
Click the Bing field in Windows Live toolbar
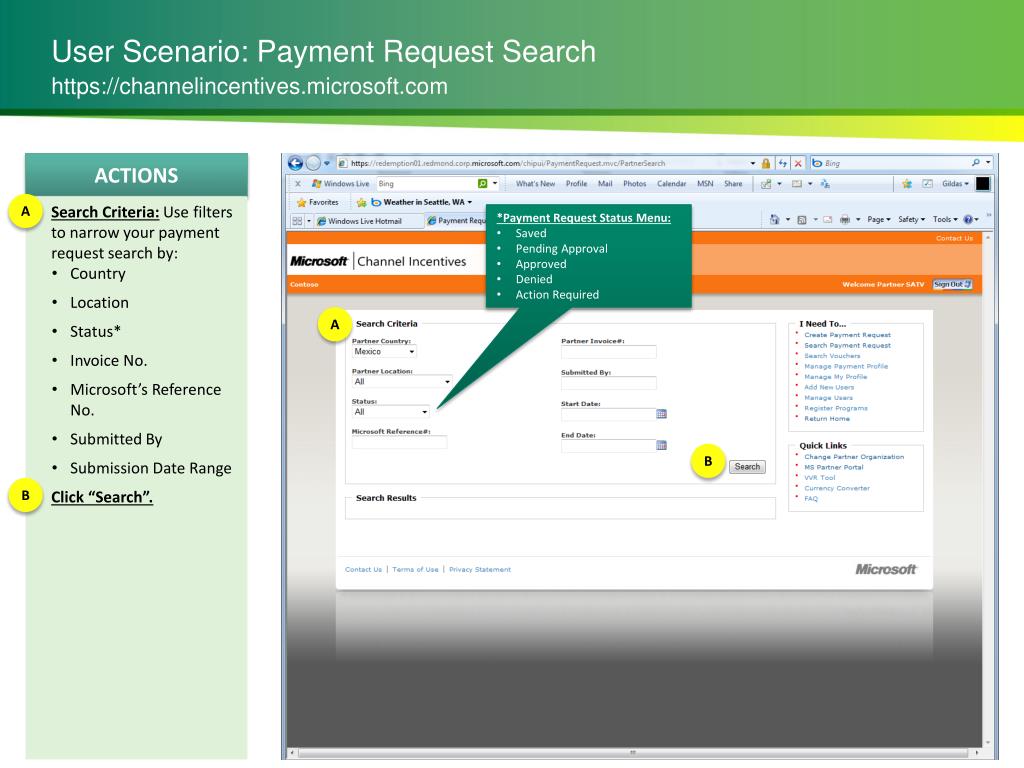click(x=426, y=184)
